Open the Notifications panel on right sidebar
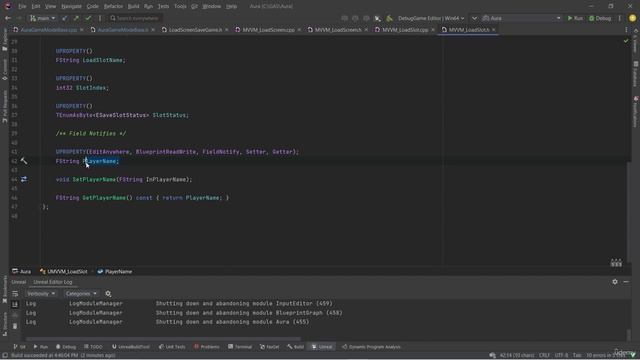 [x=636, y=112]
